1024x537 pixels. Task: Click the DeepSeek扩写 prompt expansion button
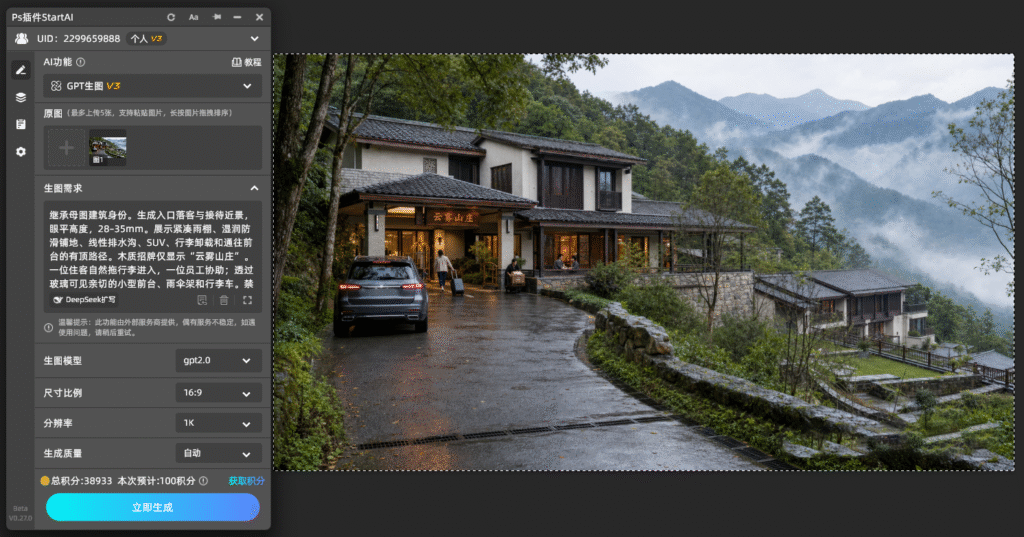coord(85,300)
